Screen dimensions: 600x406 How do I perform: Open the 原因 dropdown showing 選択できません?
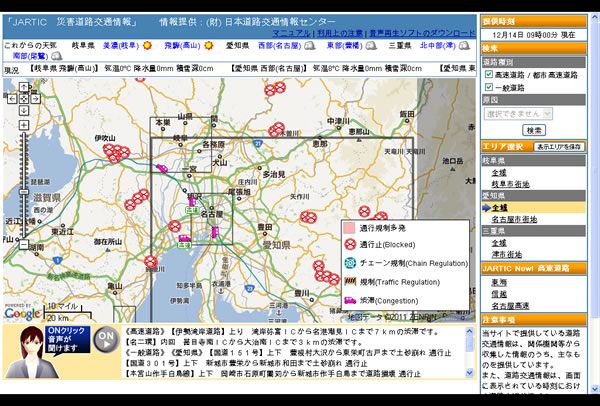tap(518, 114)
